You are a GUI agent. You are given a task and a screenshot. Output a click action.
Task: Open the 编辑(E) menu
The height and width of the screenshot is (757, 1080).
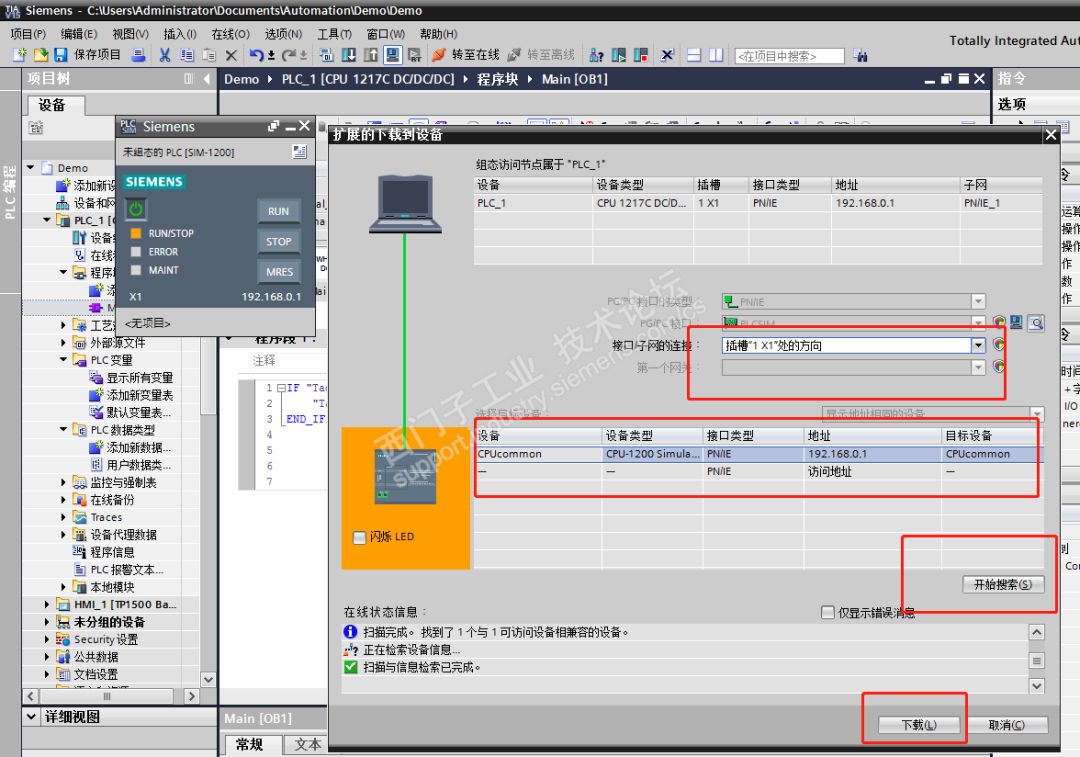79,34
